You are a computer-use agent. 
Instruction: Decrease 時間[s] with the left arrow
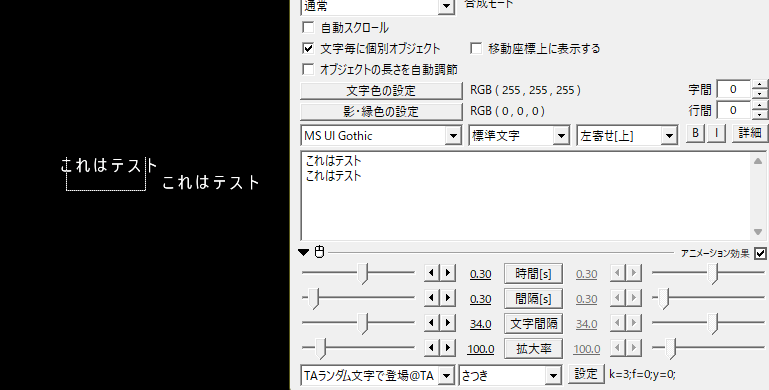pyautogui.click(x=432, y=273)
